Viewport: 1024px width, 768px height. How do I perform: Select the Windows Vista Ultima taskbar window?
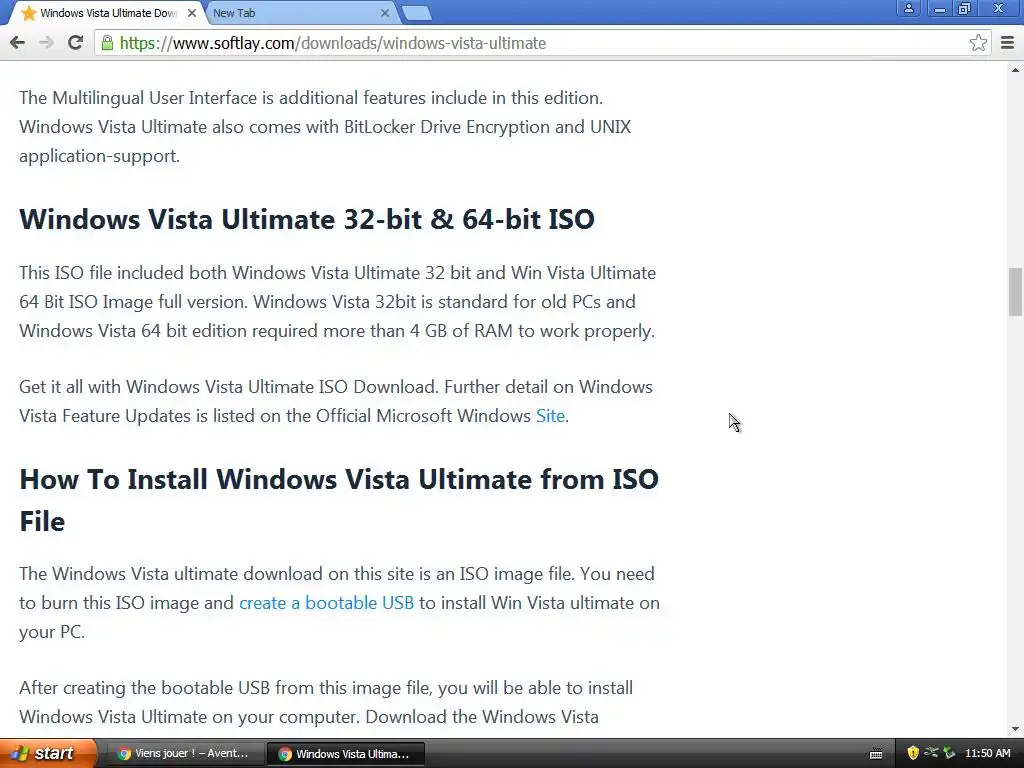[346, 754]
